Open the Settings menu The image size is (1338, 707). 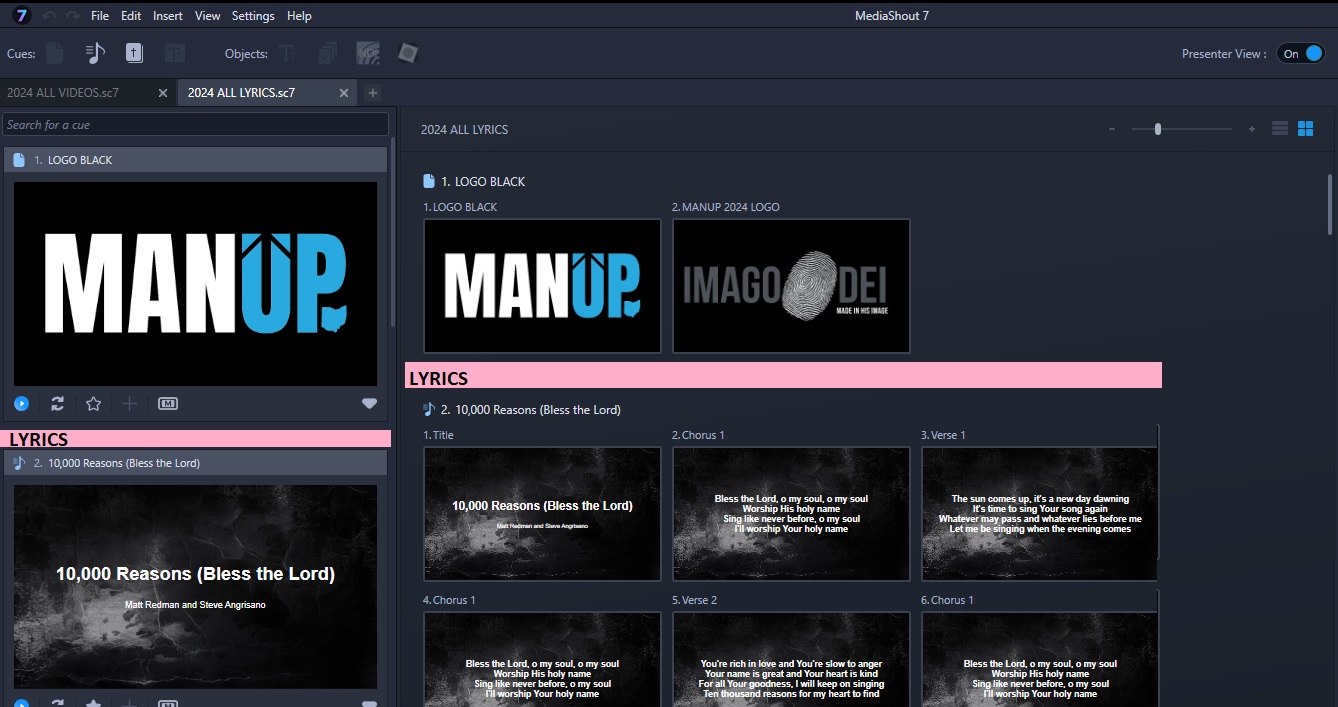(253, 16)
